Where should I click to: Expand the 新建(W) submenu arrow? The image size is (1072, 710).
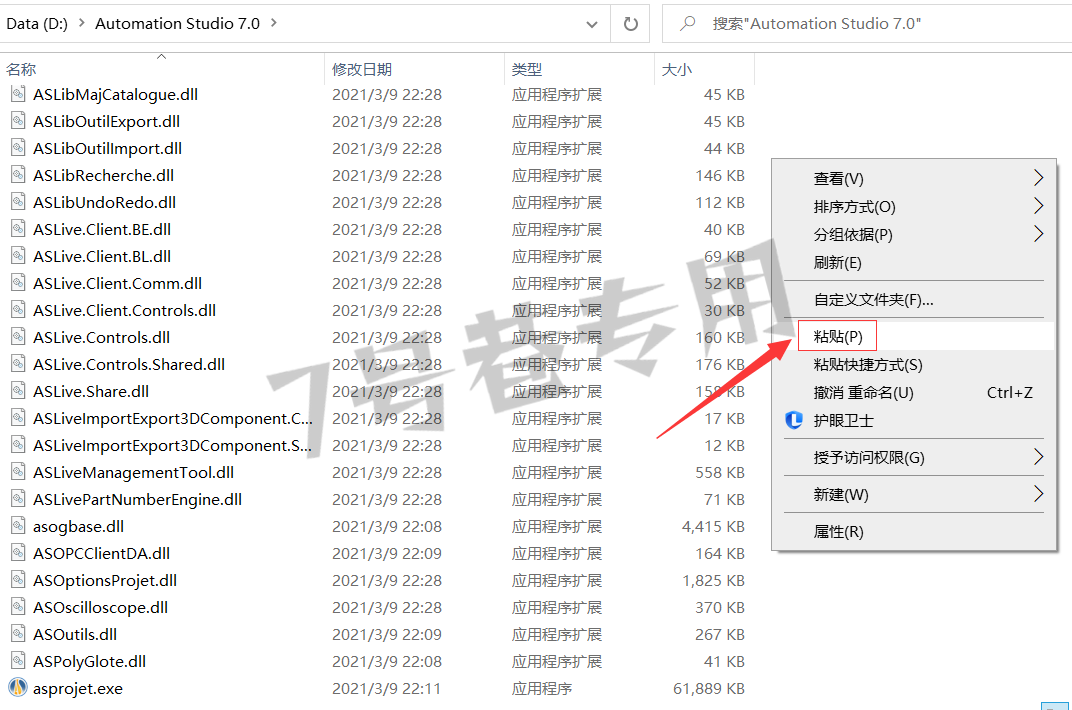[1038, 493]
